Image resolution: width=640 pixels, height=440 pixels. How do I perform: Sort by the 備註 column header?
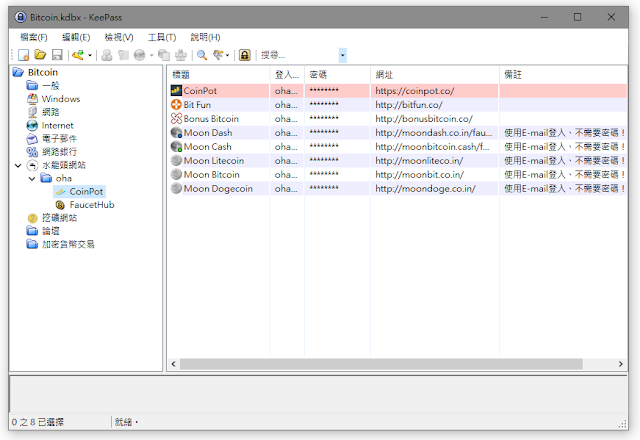coord(563,75)
